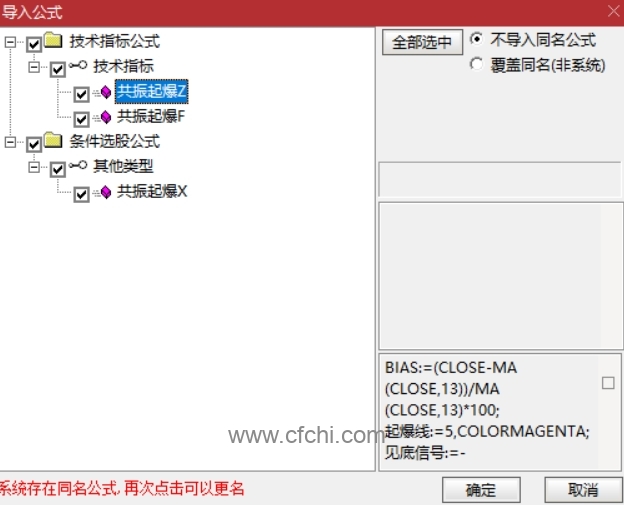Click the folder icon beside 条件选股公式
624x505 pixels.
pyautogui.click(x=53, y=140)
